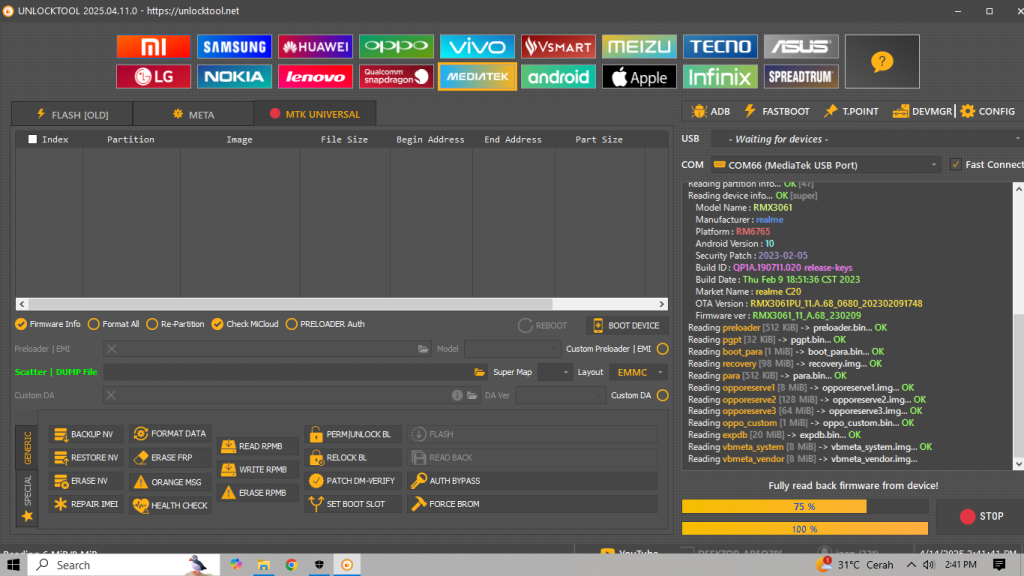Click the Custom DA info icon
1024x576 pixels.
coord(456,396)
